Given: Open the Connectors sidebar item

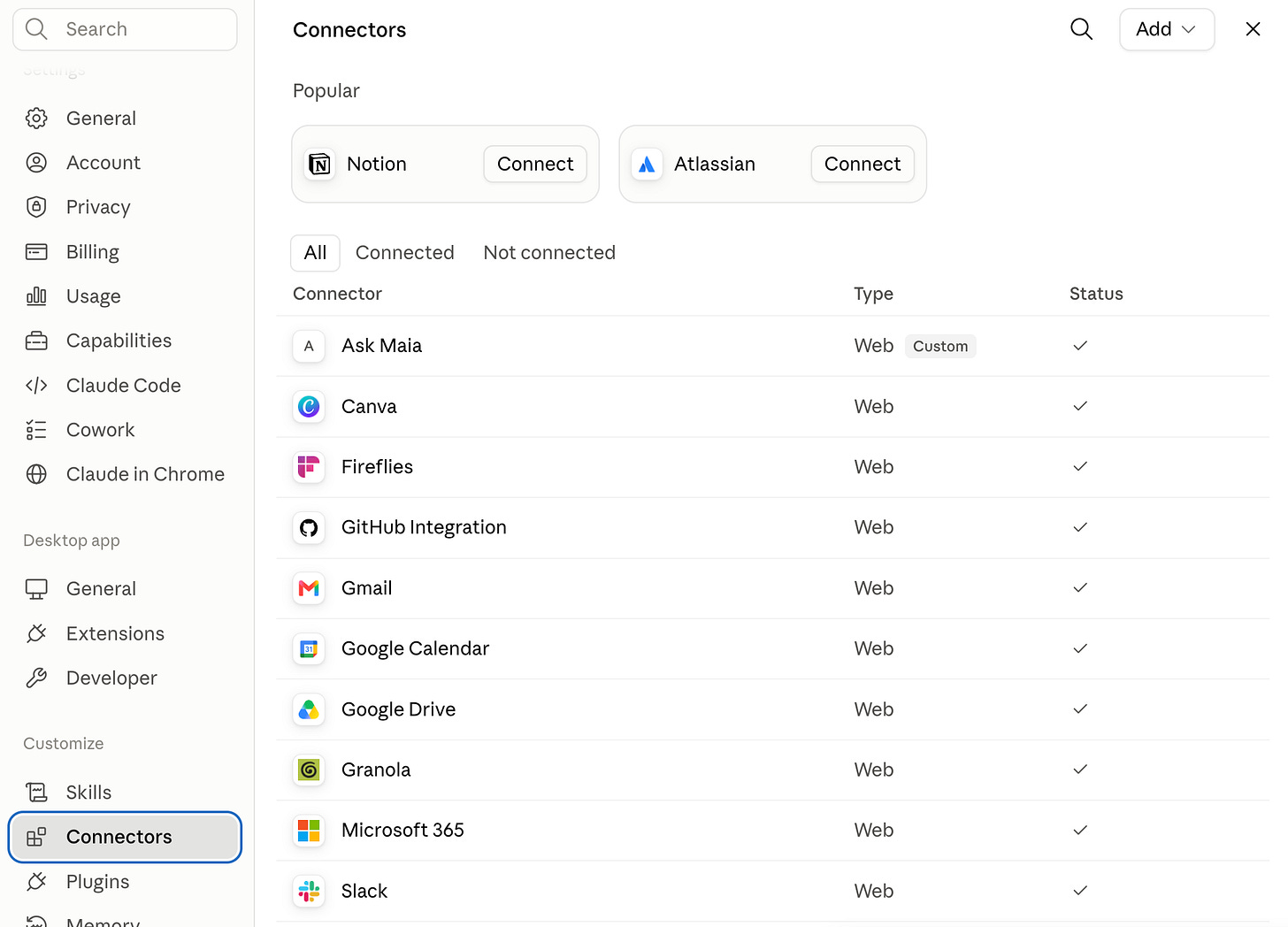Looking at the screenshot, I should click(125, 837).
